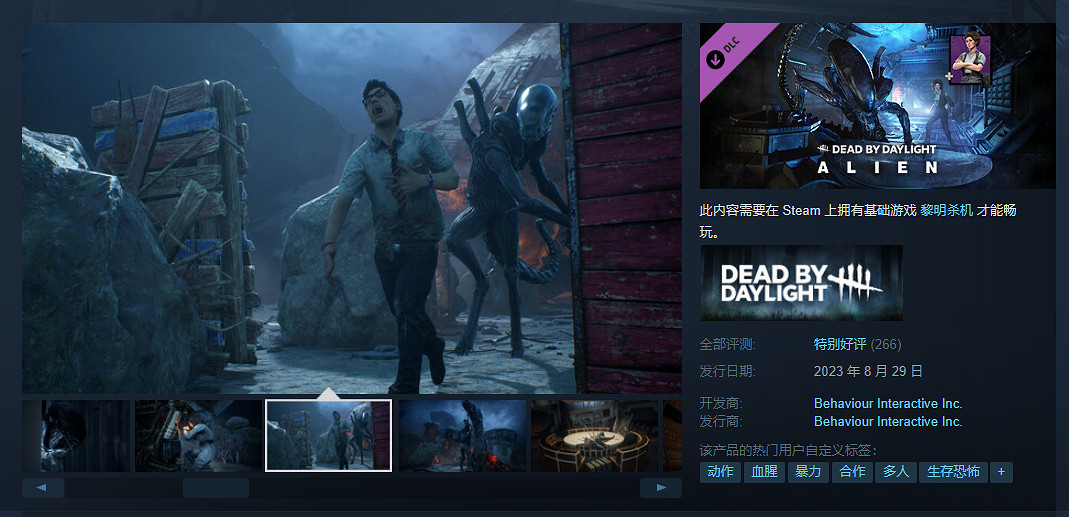Click the 血腥 tag
Viewport: 1069px width, 517px height.
(x=764, y=472)
